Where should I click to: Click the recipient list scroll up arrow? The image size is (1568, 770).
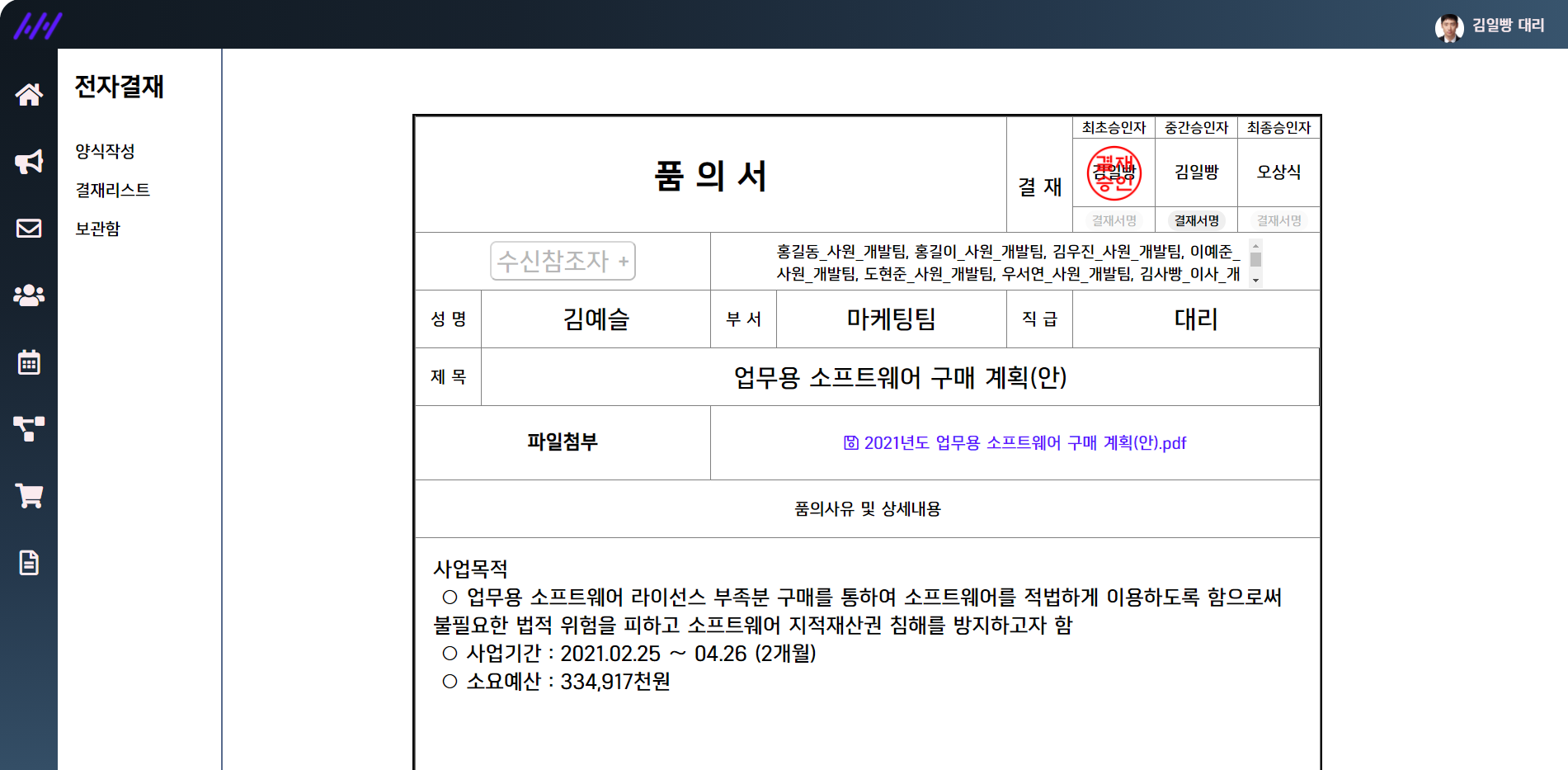click(x=1255, y=246)
